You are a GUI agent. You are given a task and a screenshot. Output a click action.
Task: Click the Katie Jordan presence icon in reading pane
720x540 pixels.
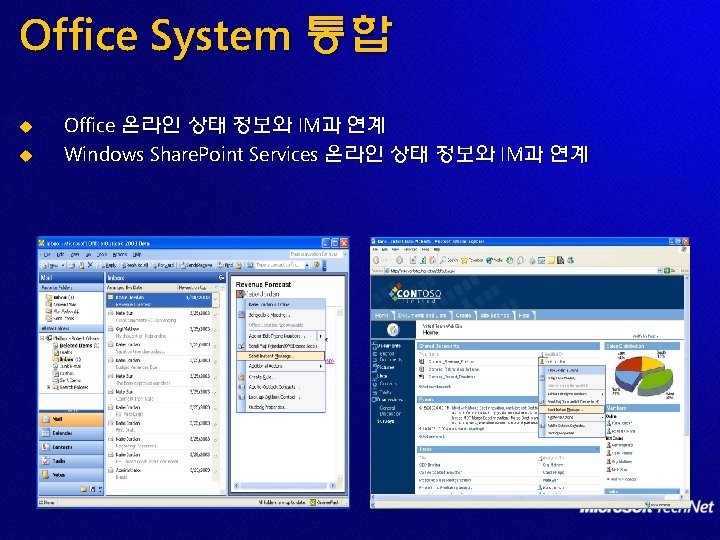240,293
